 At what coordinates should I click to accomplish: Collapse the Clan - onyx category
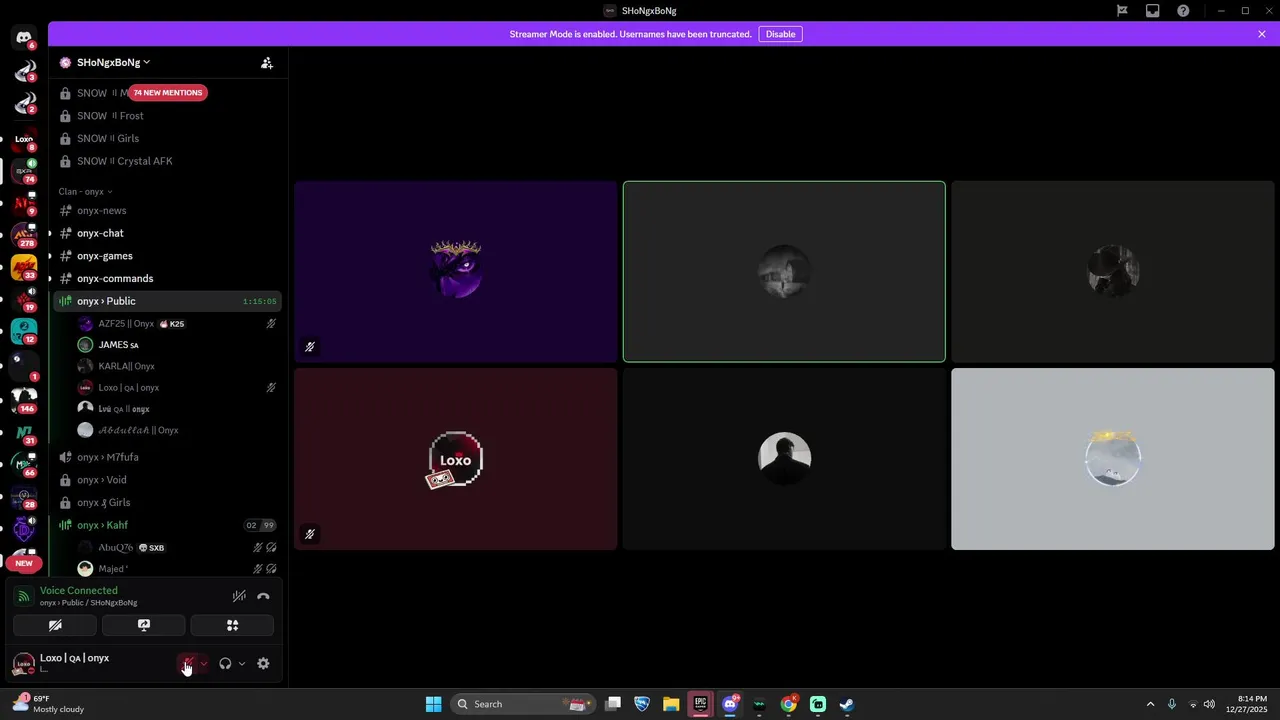click(85, 191)
